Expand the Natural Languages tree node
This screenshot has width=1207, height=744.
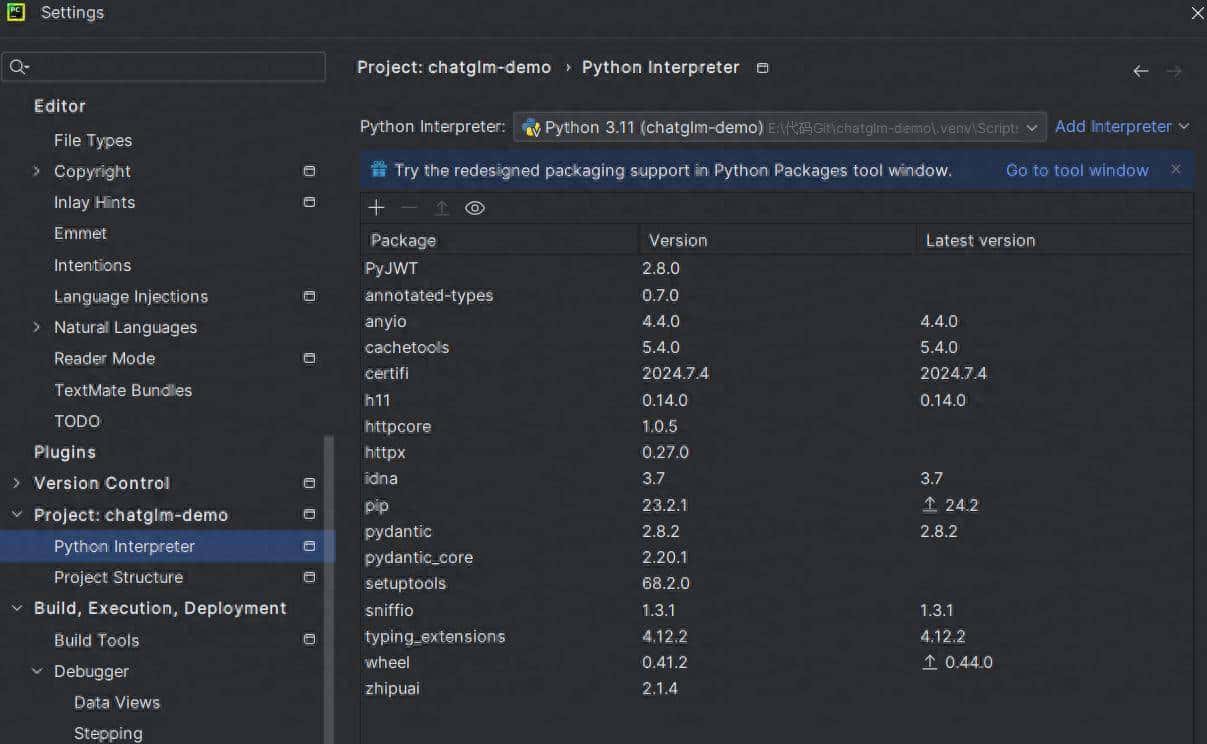[x=37, y=327]
